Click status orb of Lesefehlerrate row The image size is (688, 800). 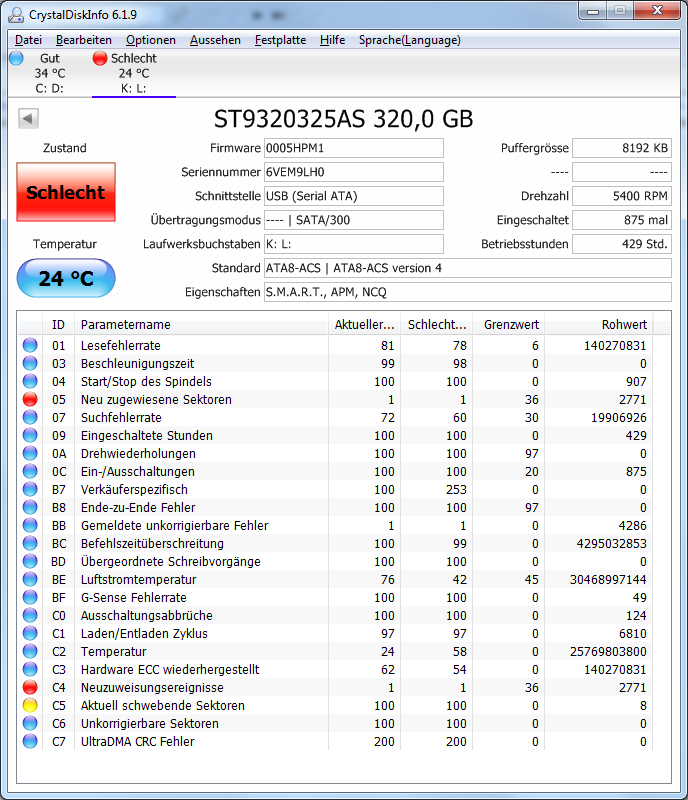(30, 345)
